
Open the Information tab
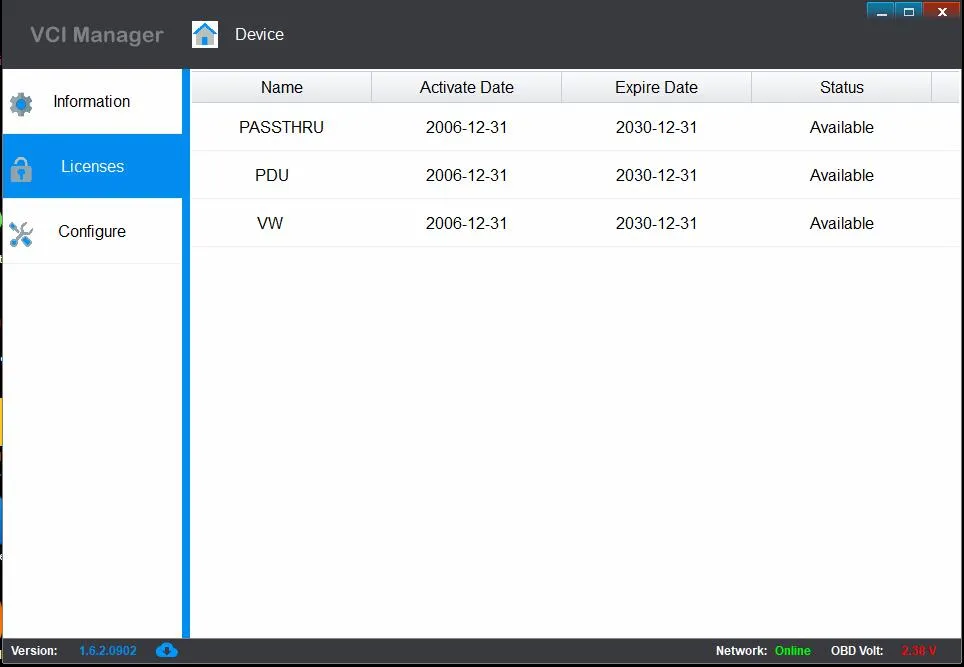pyautogui.click(x=91, y=102)
